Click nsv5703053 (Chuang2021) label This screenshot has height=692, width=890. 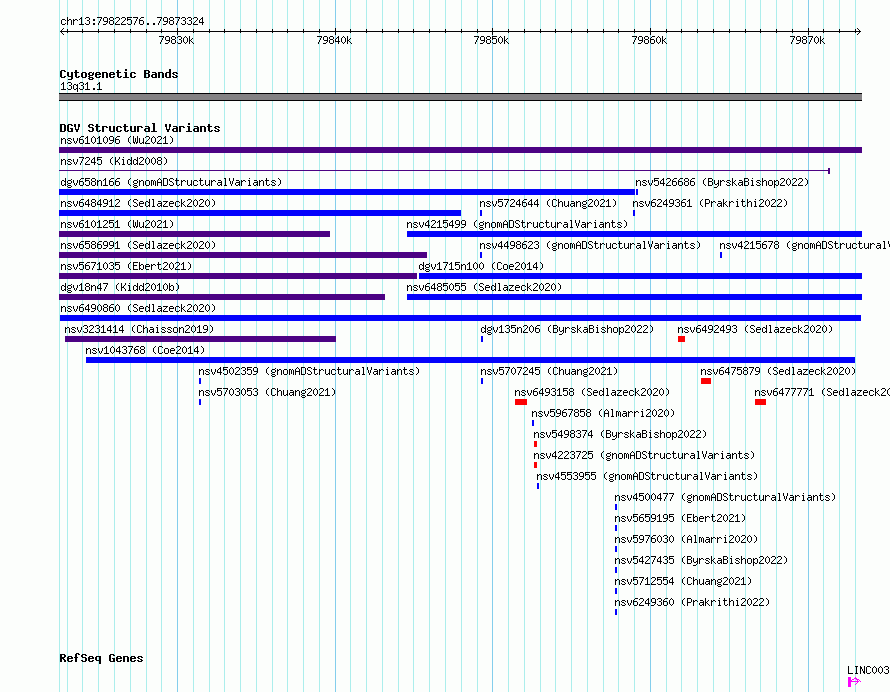click(x=267, y=392)
